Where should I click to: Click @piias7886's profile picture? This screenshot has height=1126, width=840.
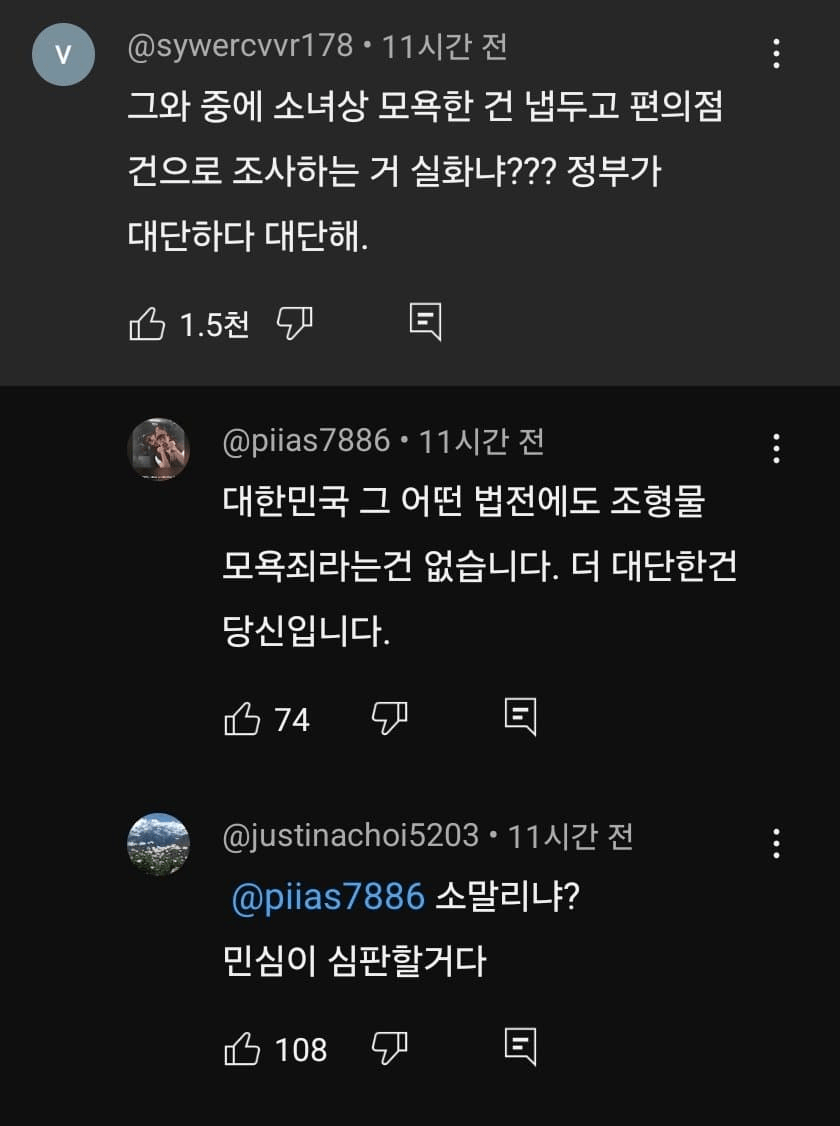[159, 449]
